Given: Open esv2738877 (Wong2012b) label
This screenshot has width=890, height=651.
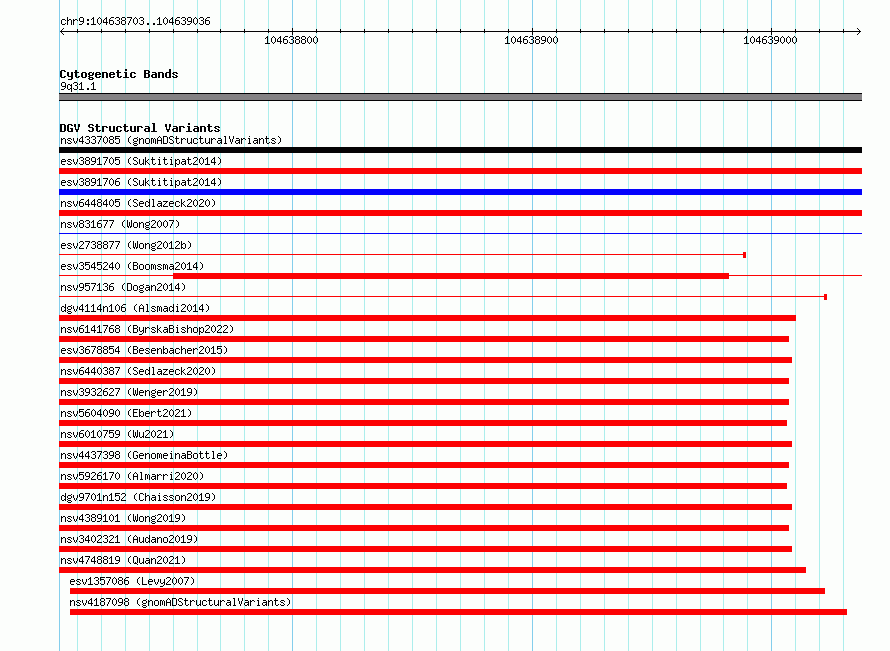Looking at the screenshot, I should 126,245.
